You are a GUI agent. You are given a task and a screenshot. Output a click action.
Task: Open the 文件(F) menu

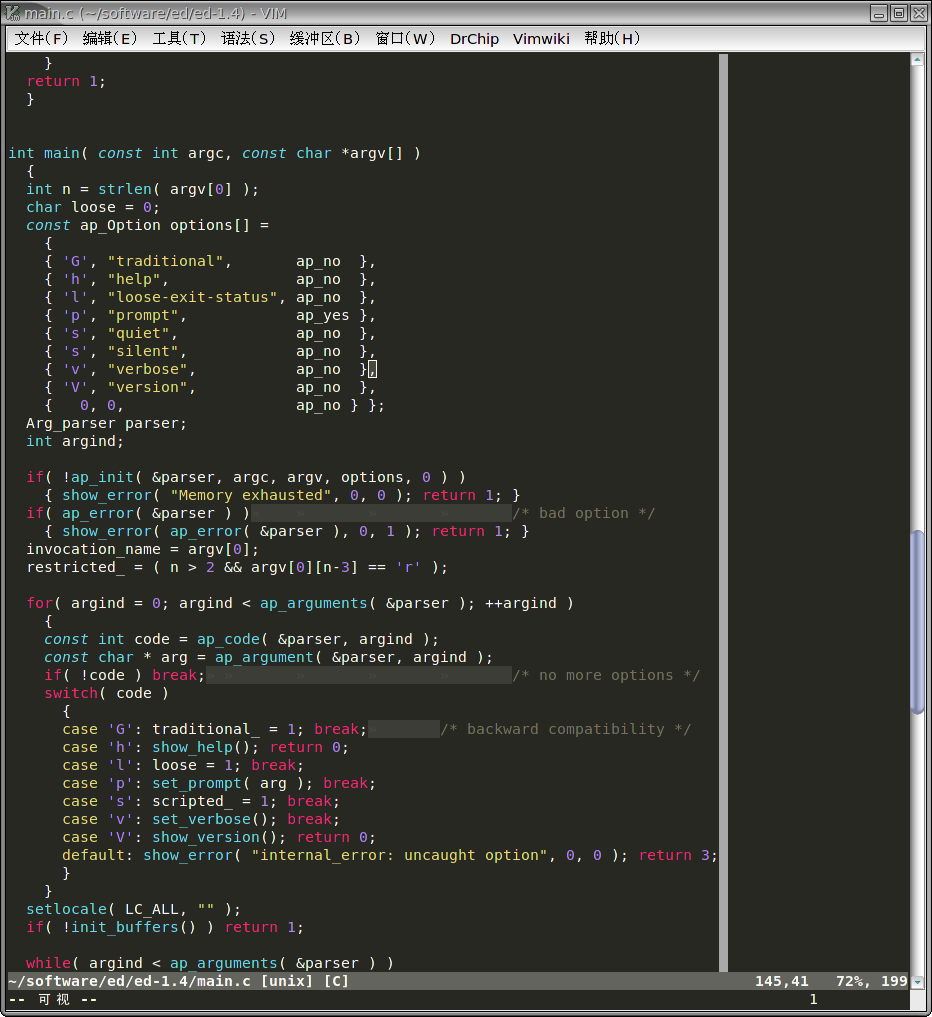[x=41, y=39]
